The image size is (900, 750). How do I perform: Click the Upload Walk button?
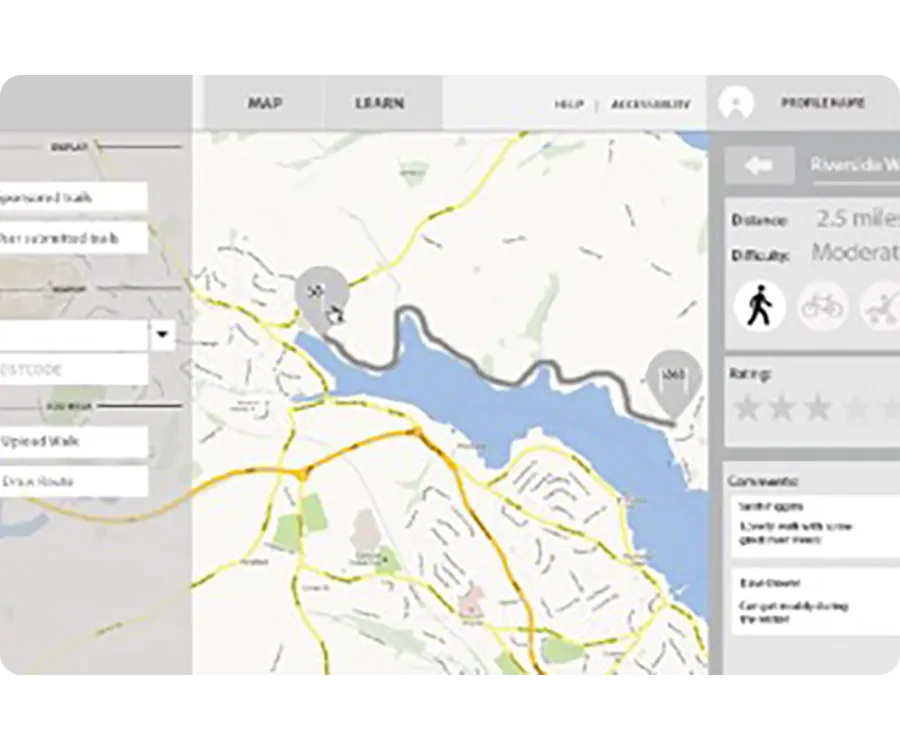click(x=72, y=441)
